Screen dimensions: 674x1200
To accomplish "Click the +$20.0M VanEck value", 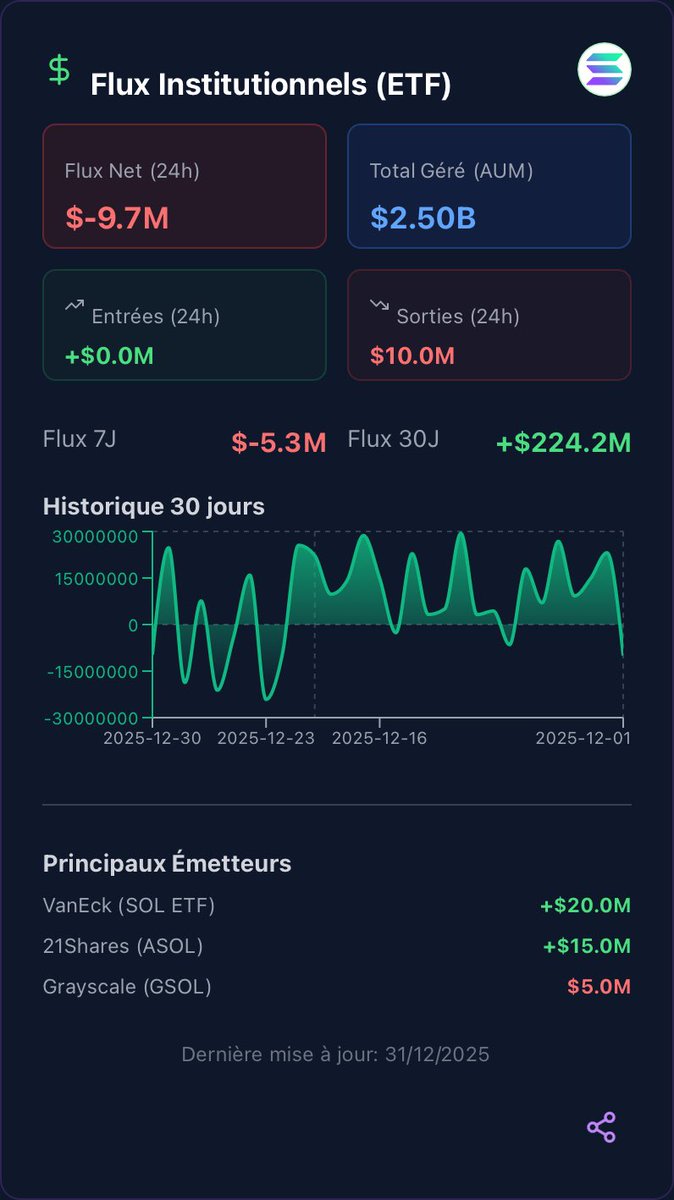I will pyautogui.click(x=586, y=906).
